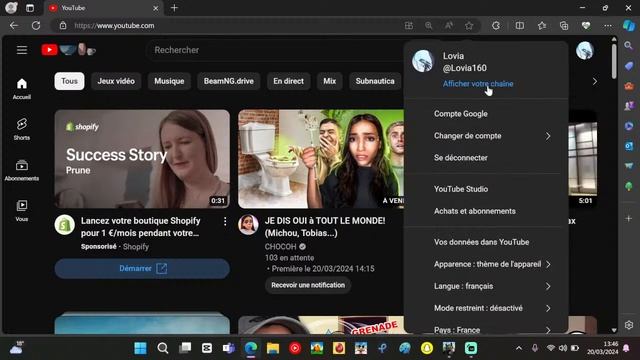
Task: Click the Microsoft Edge taskbar icon
Action: tap(251, 348)
